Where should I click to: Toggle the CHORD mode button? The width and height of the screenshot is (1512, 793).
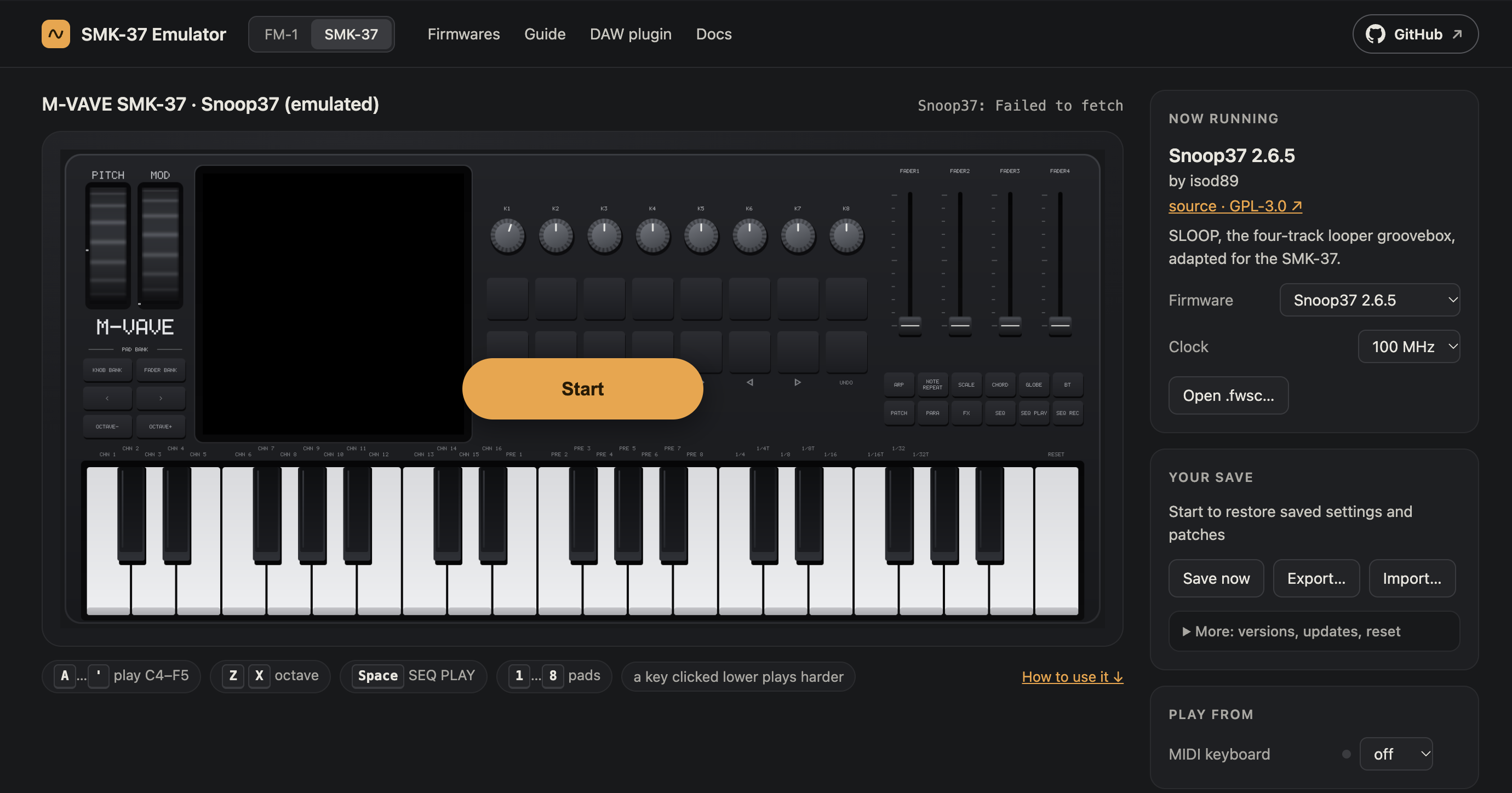tap(1000, 385)
